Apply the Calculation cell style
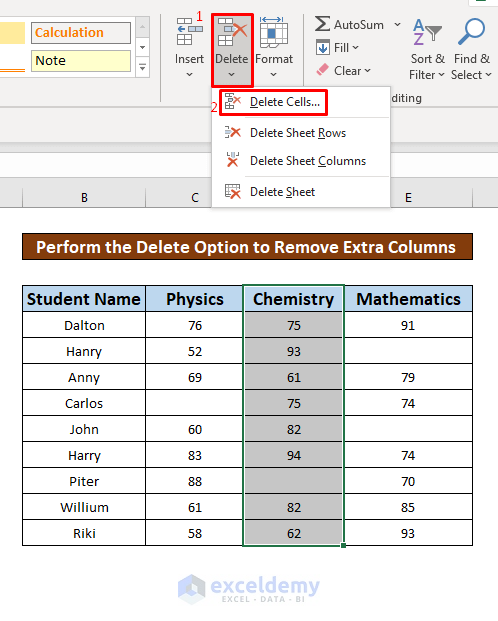This screenshot has height=621, width=498. 81,32
